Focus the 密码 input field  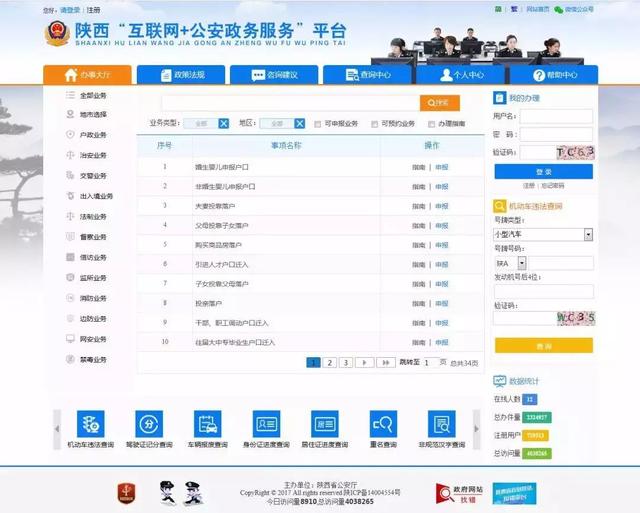coord(556,134)
